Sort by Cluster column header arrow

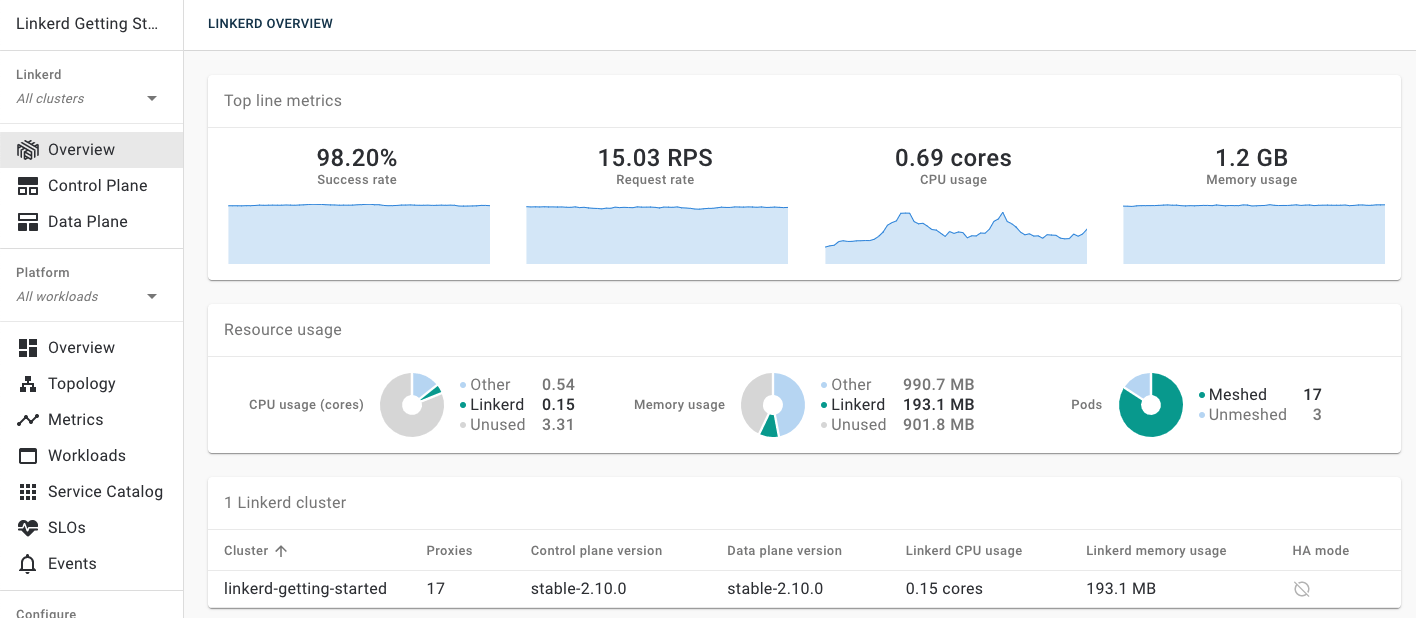pos(281,551)
